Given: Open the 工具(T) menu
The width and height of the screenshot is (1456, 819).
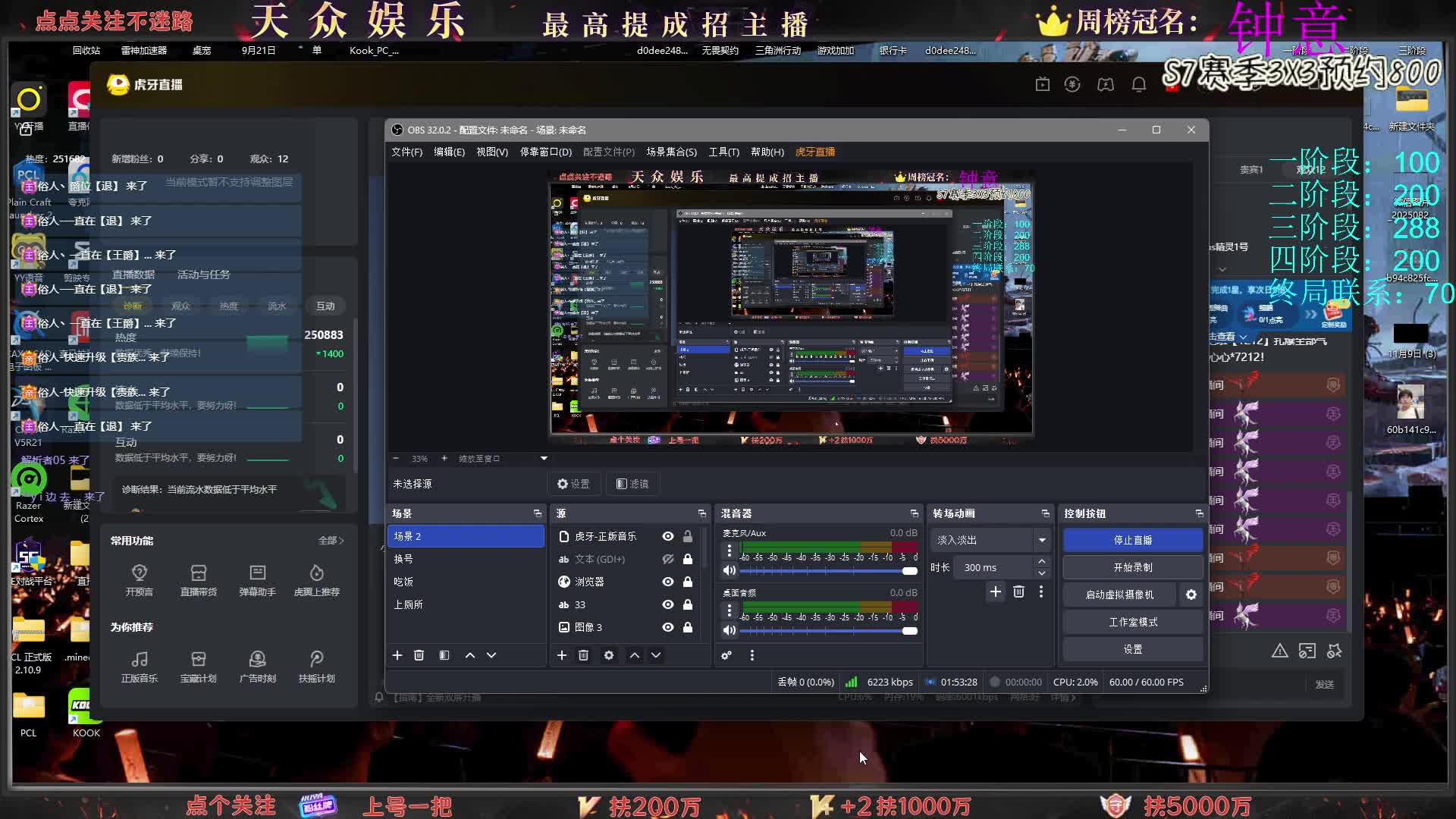Looking at the screenshot, I should [723, 152].
